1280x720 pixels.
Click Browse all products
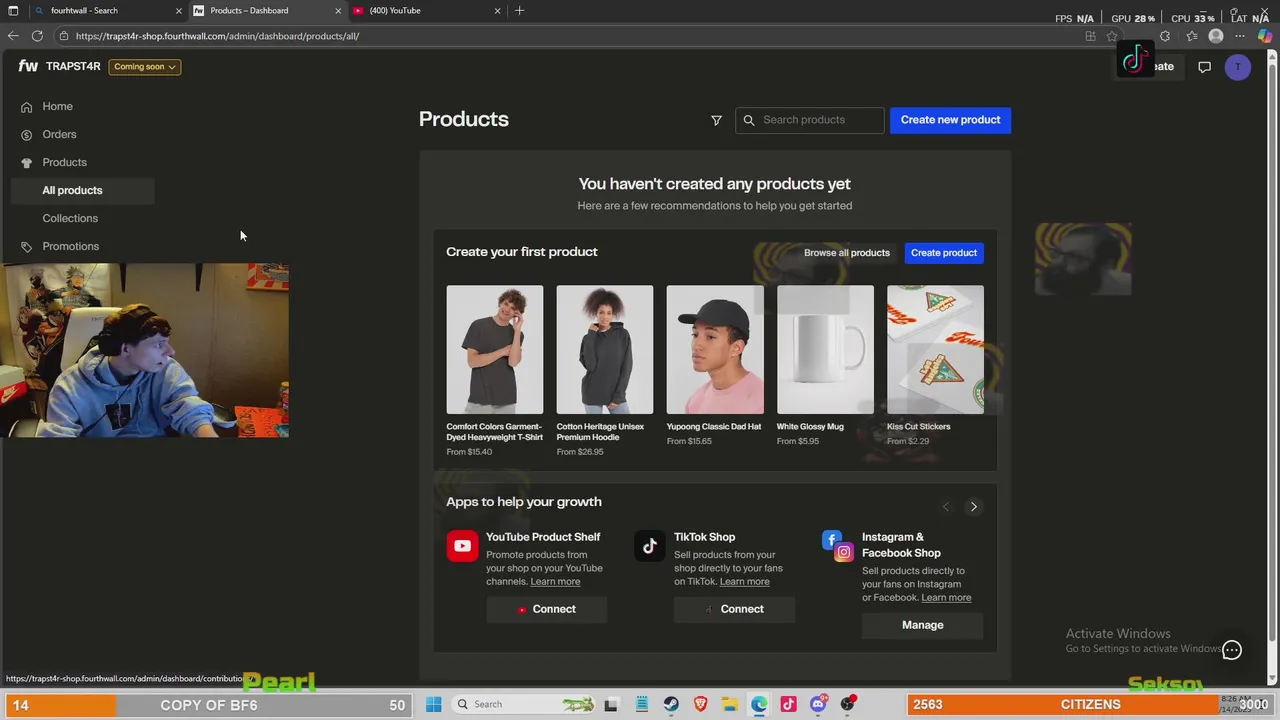click(847, 253)
